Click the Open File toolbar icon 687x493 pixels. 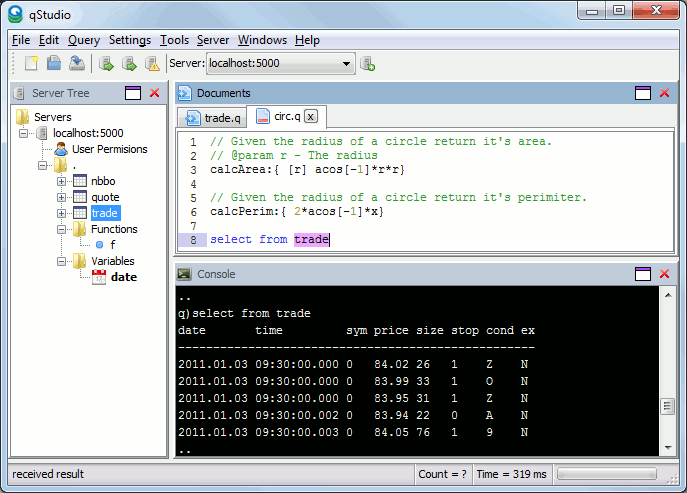[54, 64]
